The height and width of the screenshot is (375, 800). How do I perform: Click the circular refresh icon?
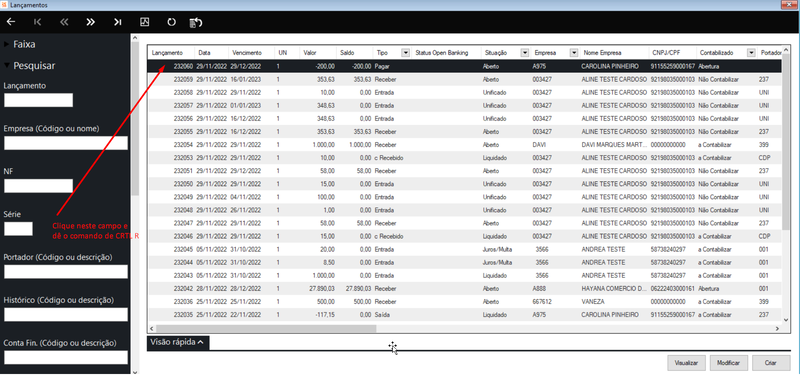(x=171, y=22)
